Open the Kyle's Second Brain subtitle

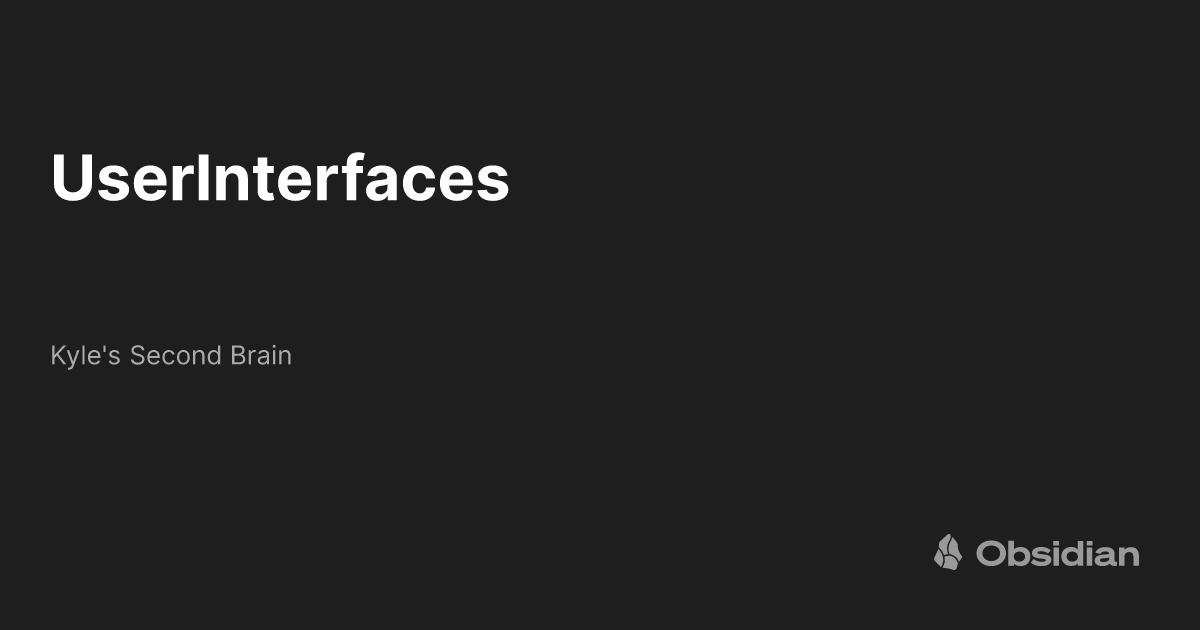pyautogui.click(x=171, y=355)
